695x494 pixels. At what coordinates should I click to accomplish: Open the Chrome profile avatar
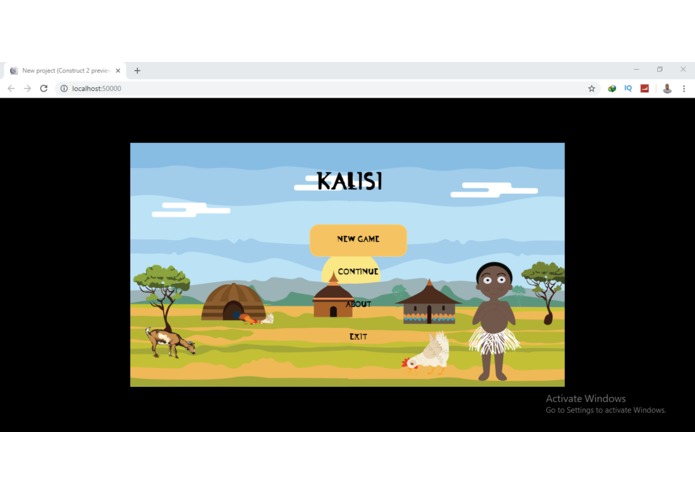coord(667,89)
